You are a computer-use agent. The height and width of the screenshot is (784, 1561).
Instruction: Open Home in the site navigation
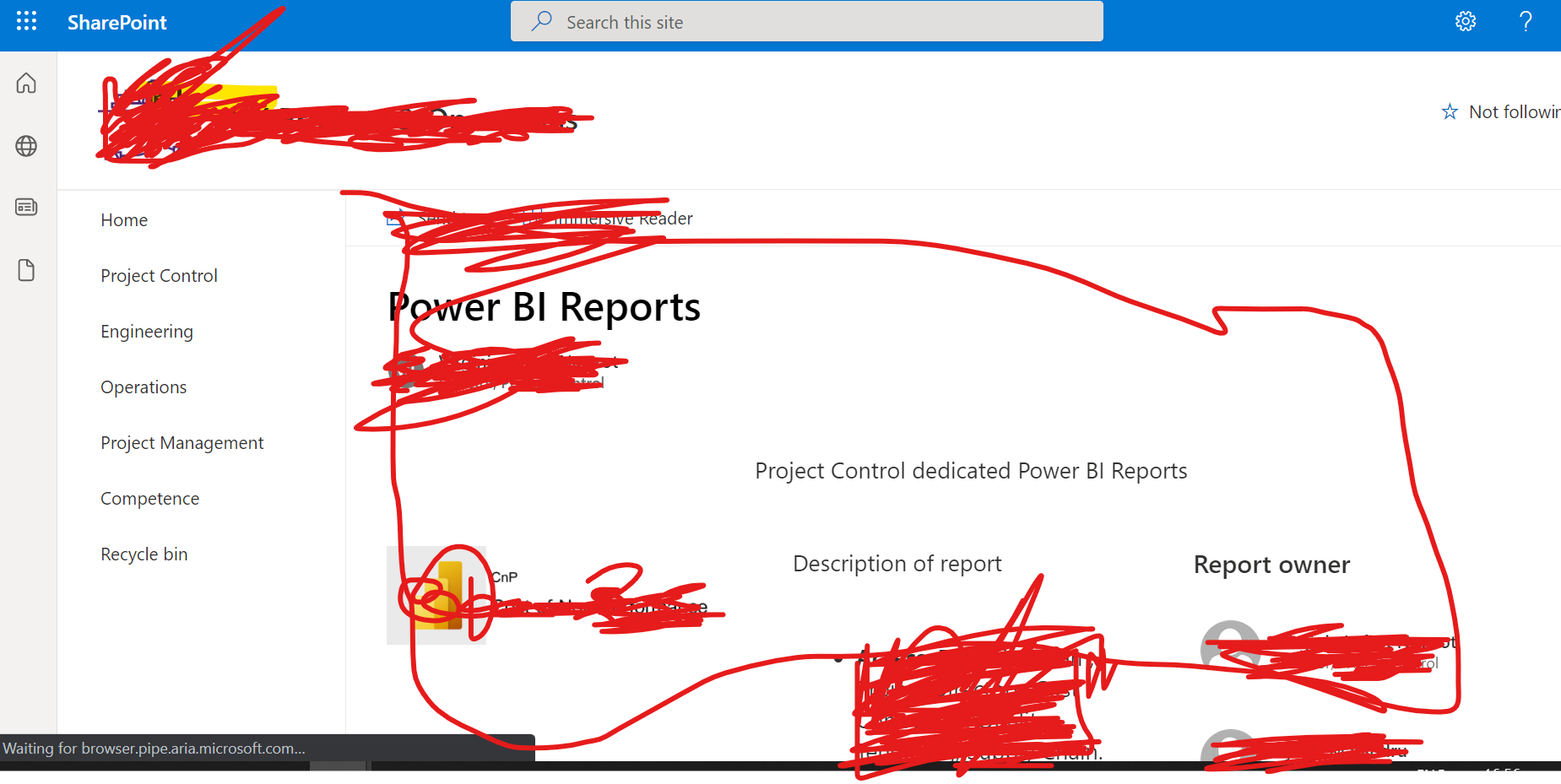click(x=124, y=220)
